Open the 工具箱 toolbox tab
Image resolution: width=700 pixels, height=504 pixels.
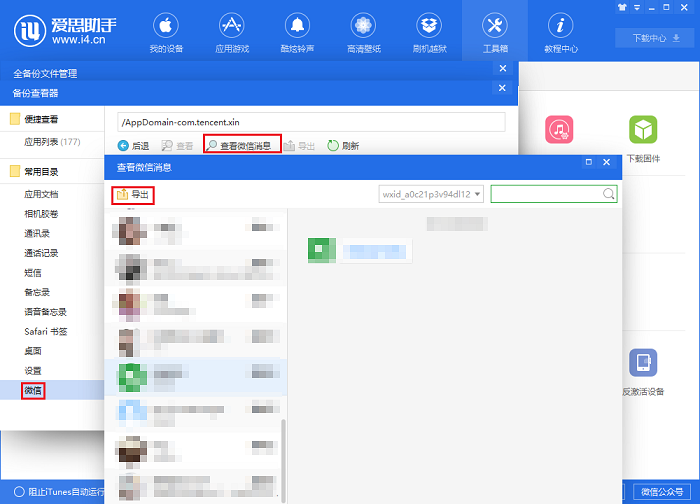(495, 33)
